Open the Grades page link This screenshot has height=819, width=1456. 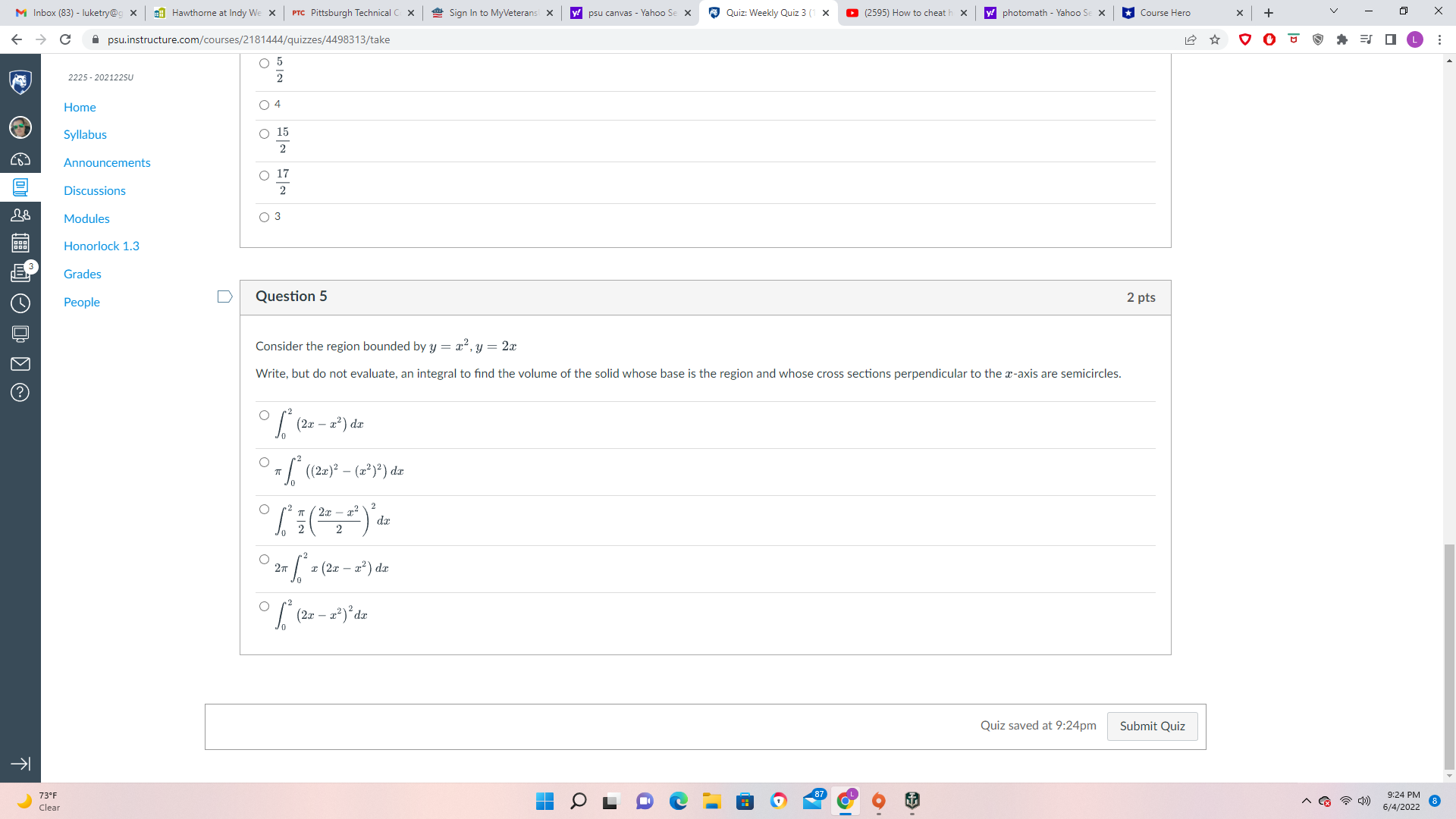82,274
